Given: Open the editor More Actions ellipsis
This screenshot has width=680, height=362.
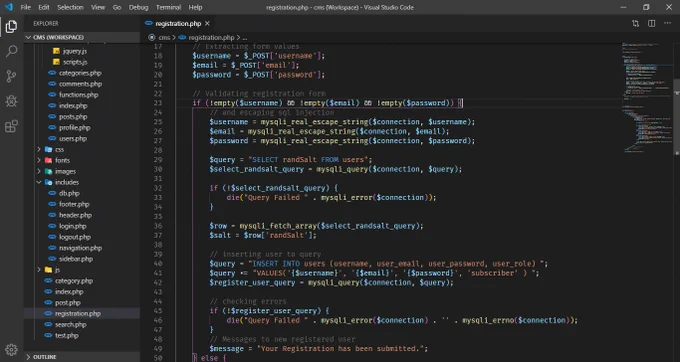Looking at the screenshot, I should [667, 23].
